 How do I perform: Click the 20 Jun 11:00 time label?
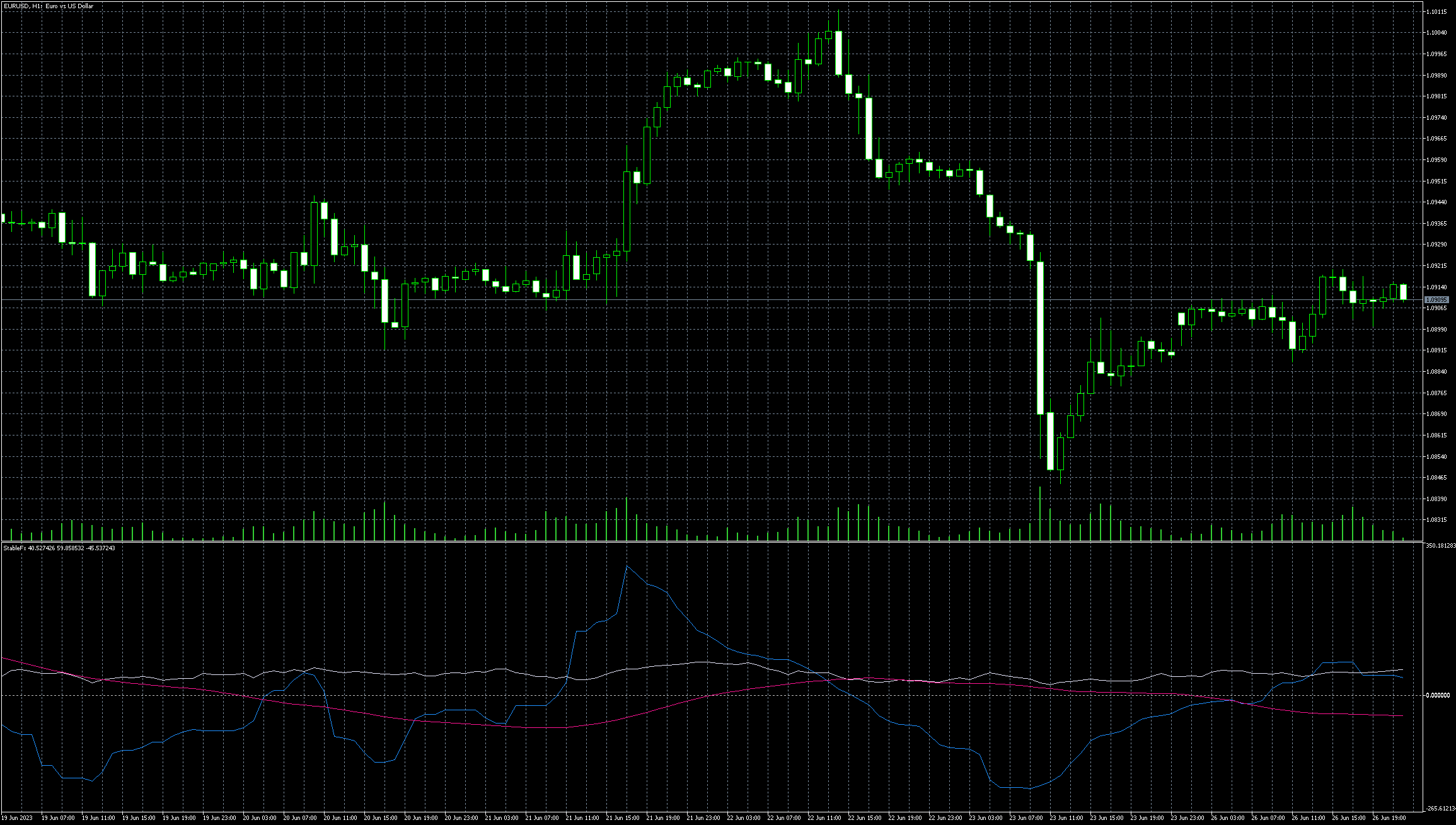(x=340, y=818)
